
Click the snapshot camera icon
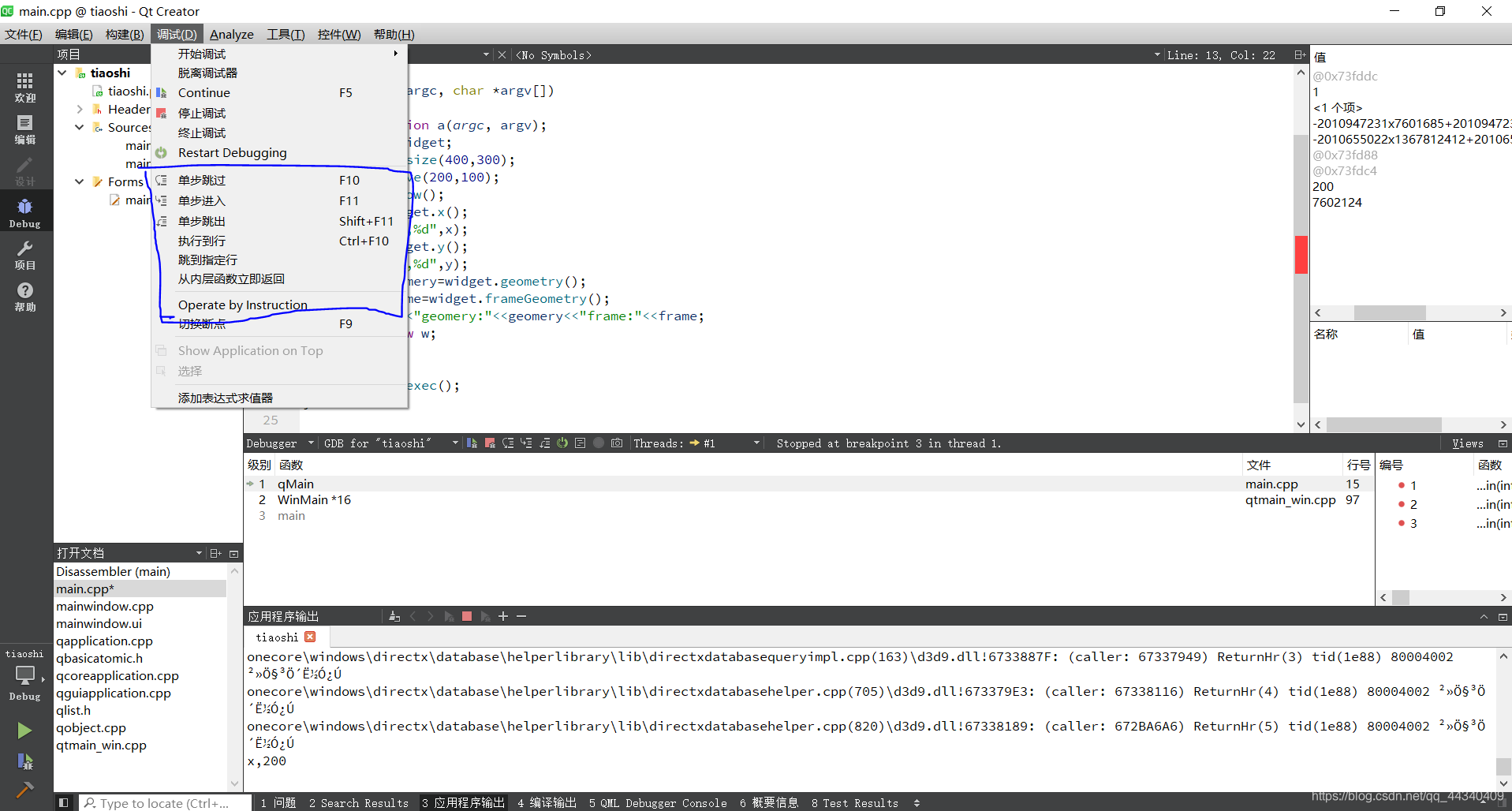617,443
